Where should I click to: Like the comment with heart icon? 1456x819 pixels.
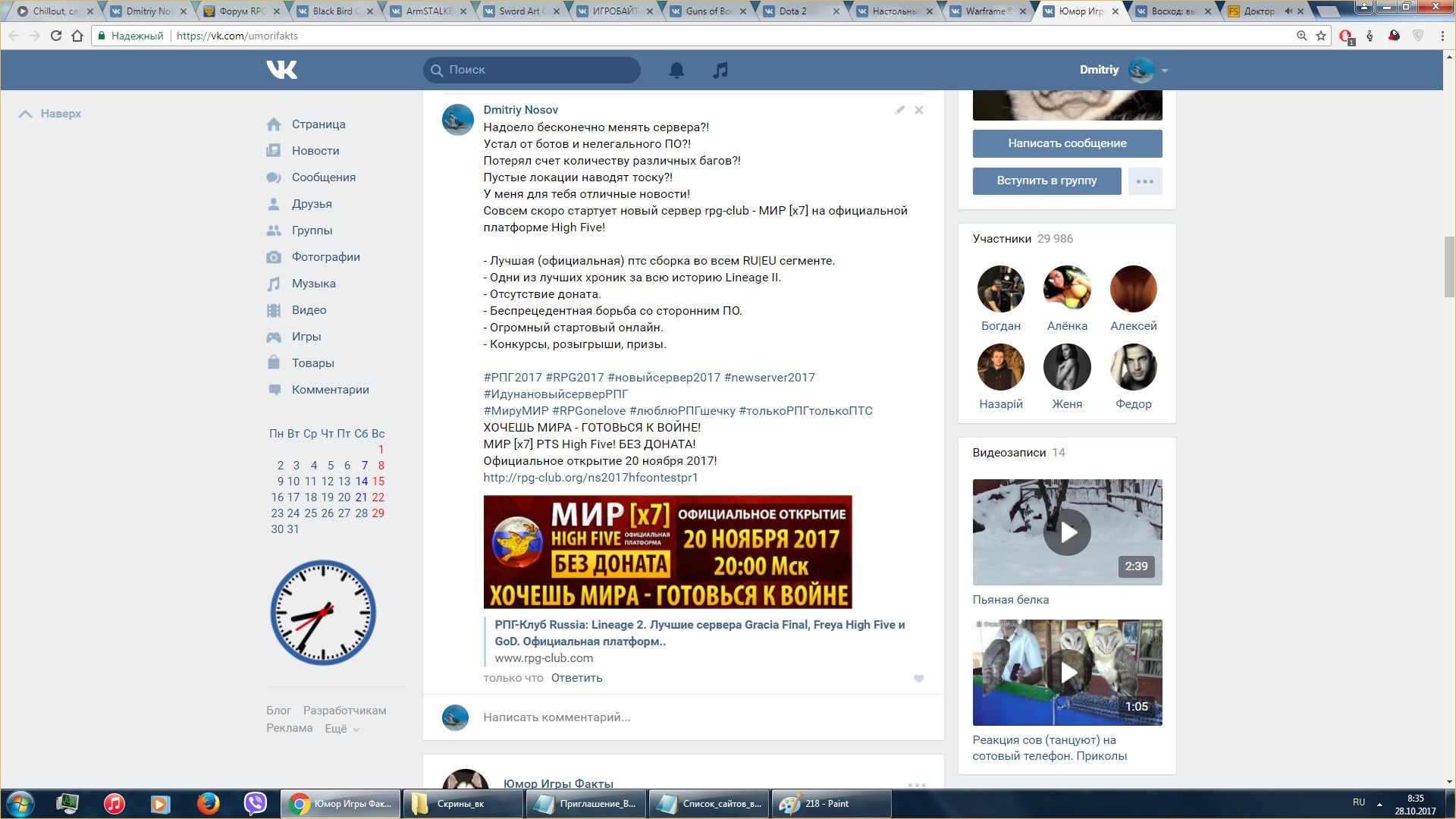tap(918, 679)
